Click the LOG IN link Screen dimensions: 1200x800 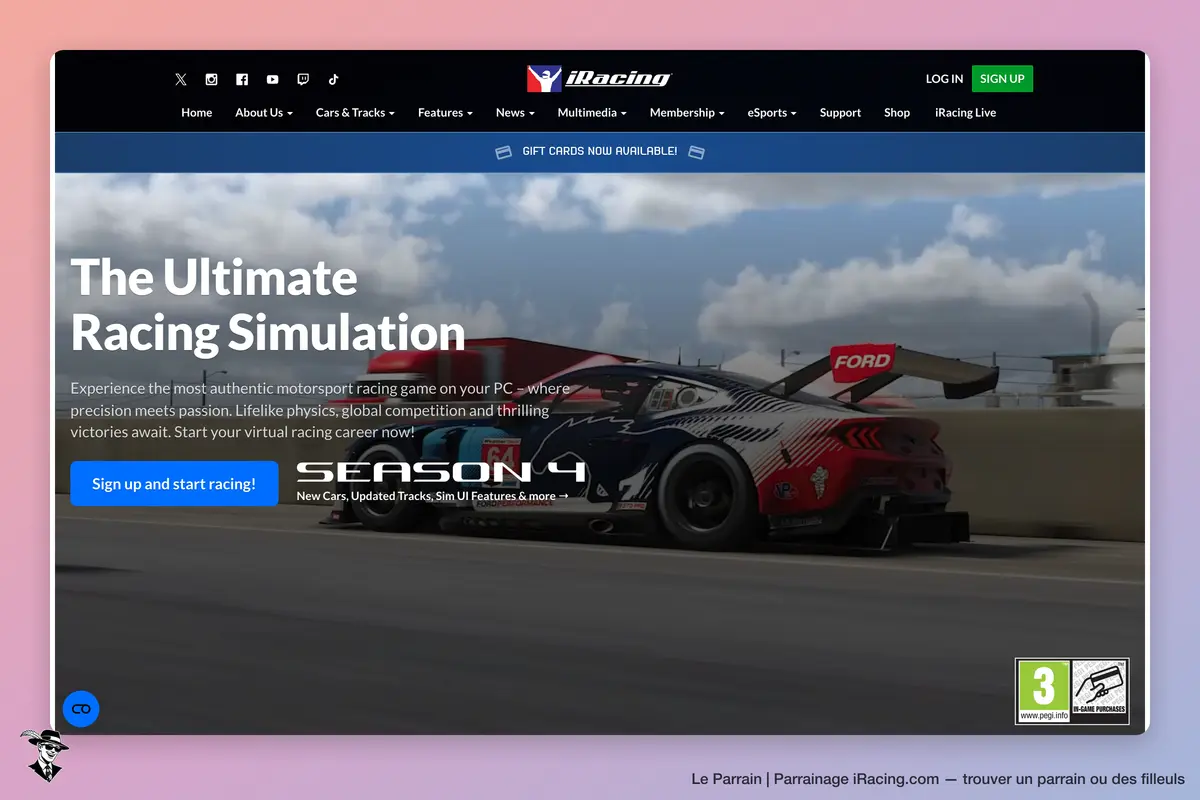point(944,79)
